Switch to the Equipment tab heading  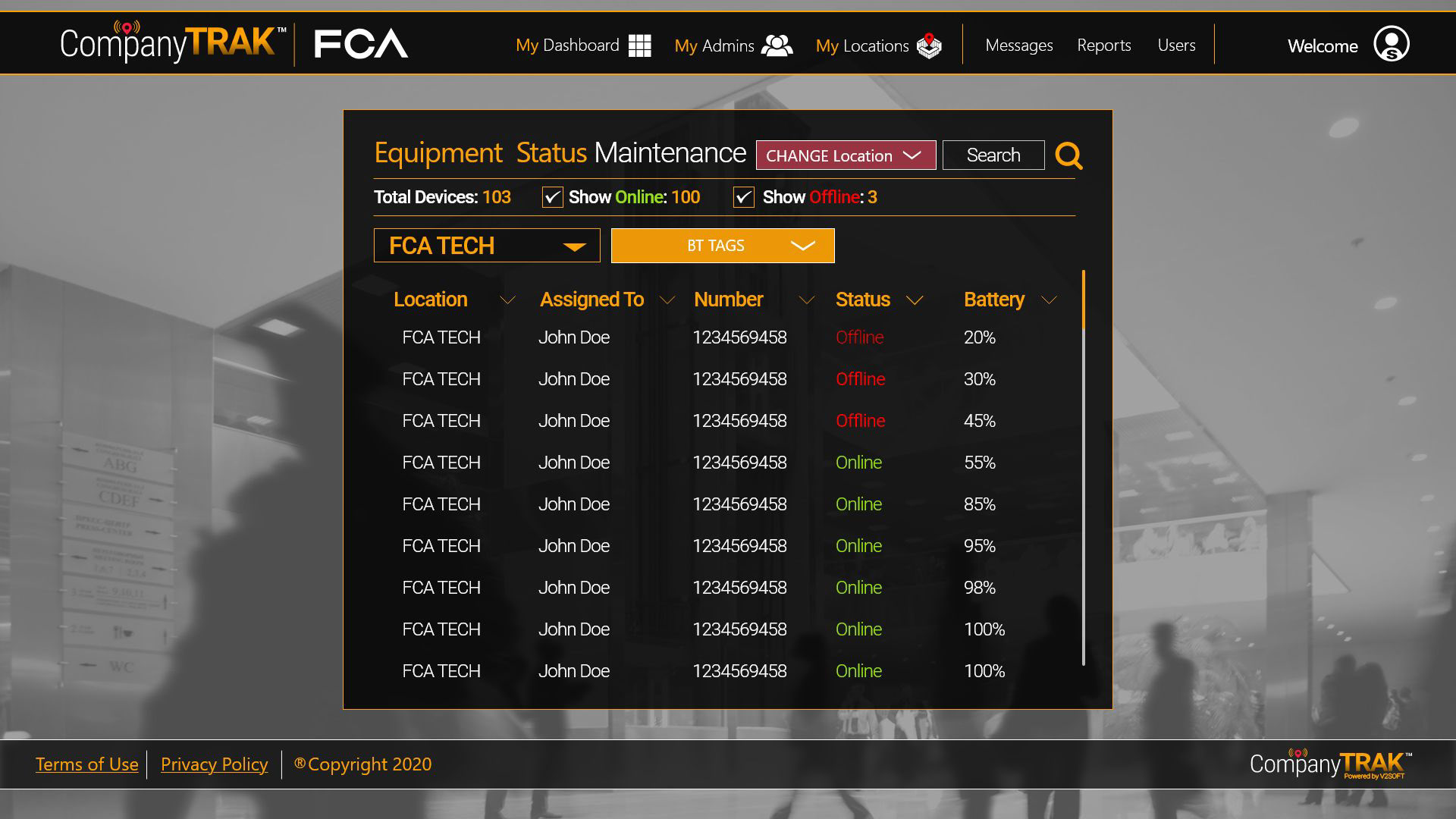(x=438, y=154)
